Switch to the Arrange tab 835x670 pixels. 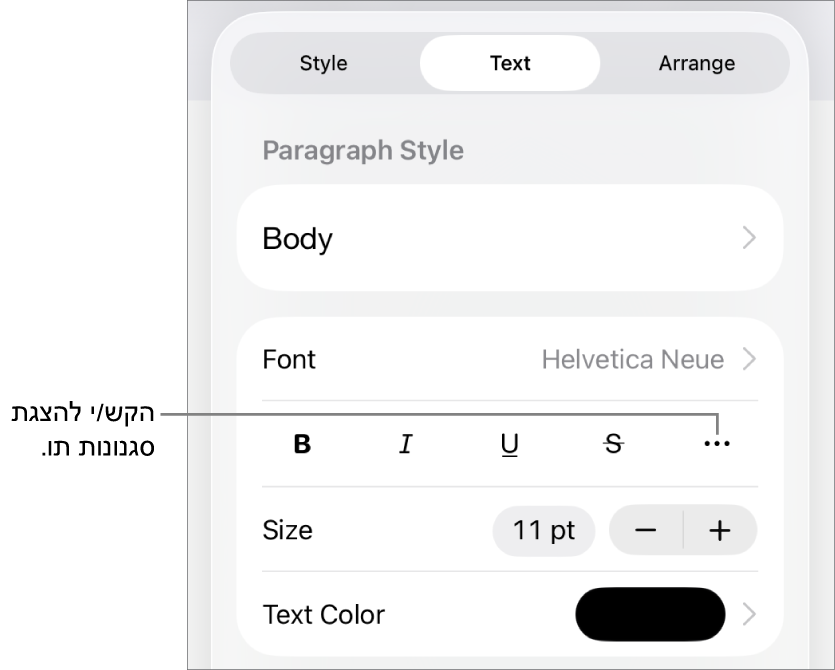point(697,63)
